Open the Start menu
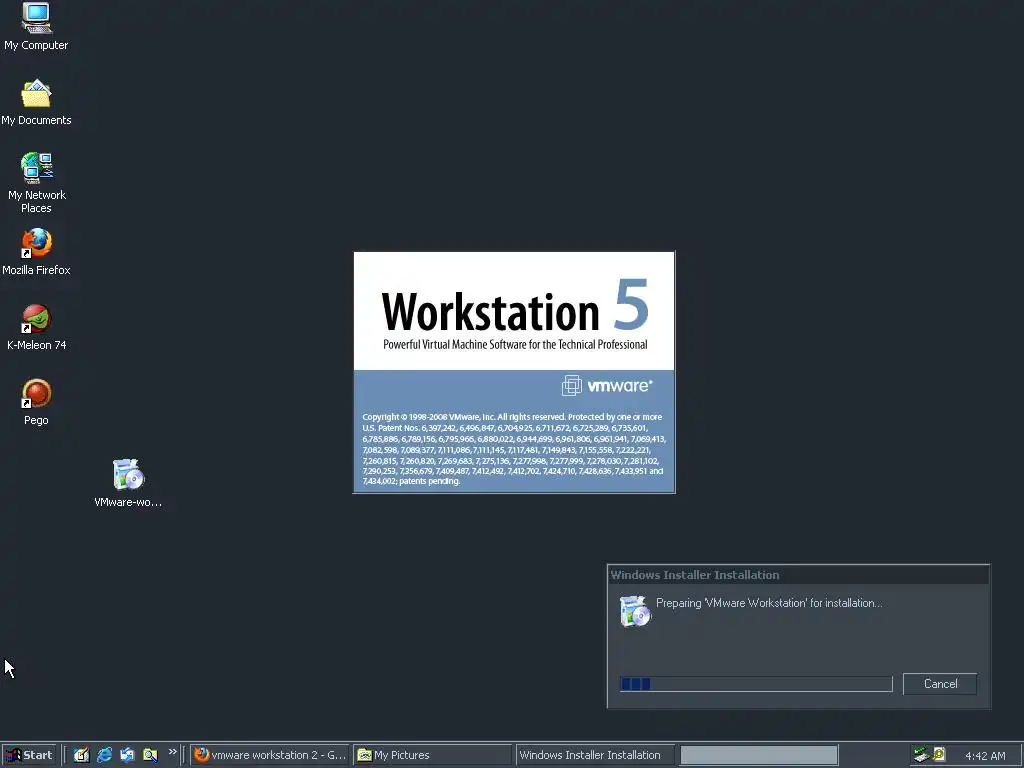Viewport: 1024px width, 768px height. (x=29, y=755)
